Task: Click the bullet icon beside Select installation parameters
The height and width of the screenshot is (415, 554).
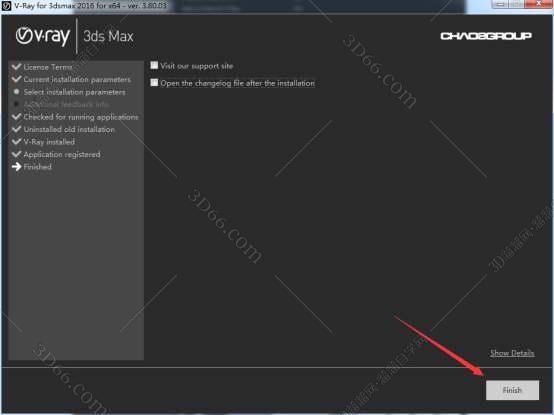Action: coord(16,91)
